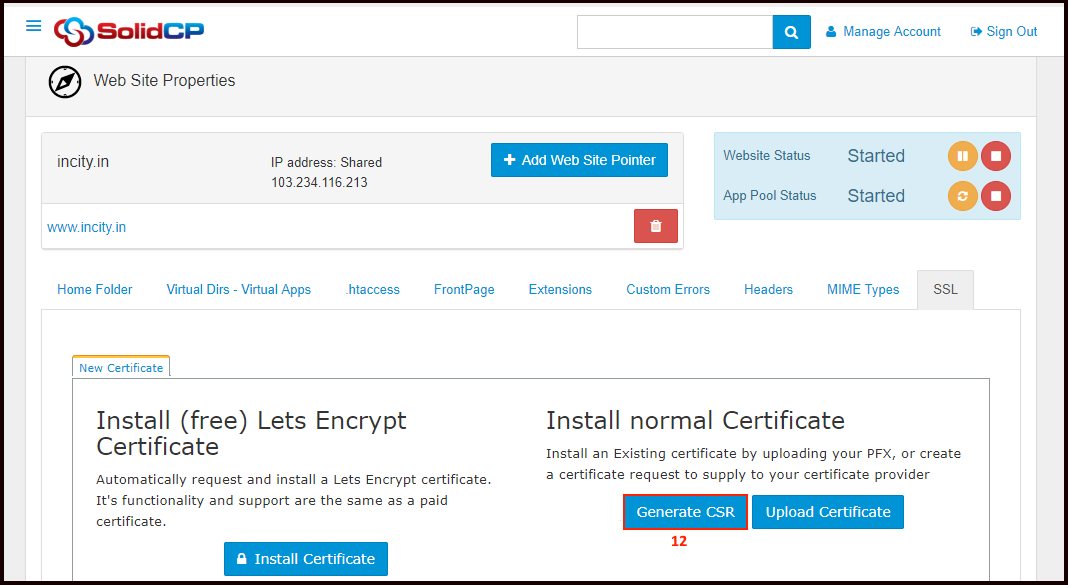Pause the website using orange pause icon

point(962,156)
